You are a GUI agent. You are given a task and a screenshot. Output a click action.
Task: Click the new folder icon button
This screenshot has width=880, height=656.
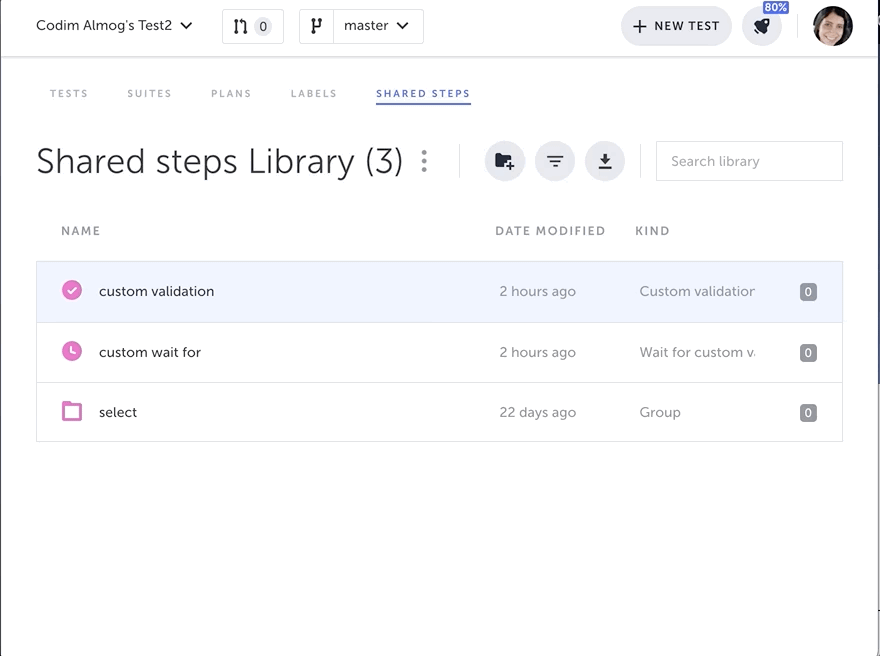click(505, 161)
